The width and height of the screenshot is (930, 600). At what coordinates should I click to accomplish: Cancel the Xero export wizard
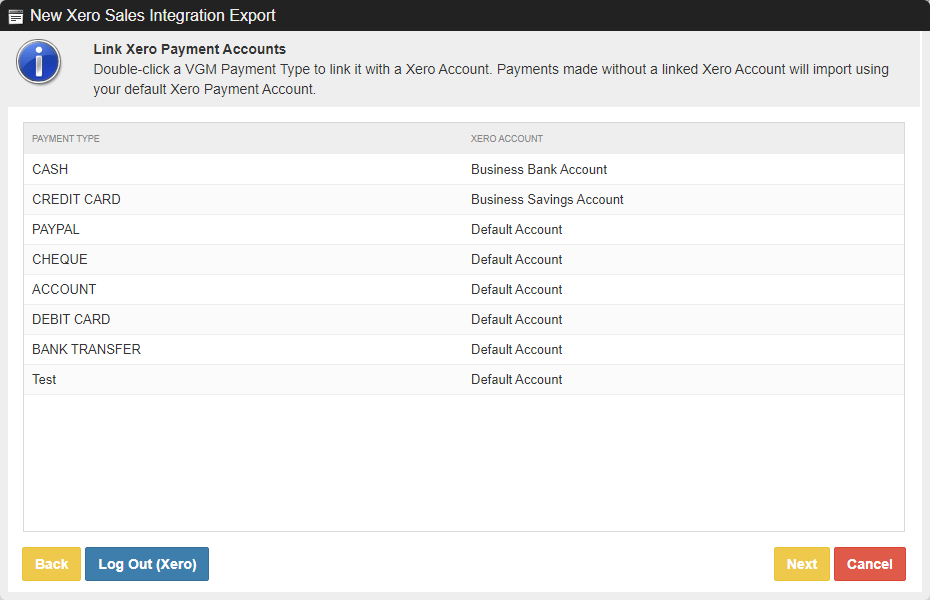(870, 564)
